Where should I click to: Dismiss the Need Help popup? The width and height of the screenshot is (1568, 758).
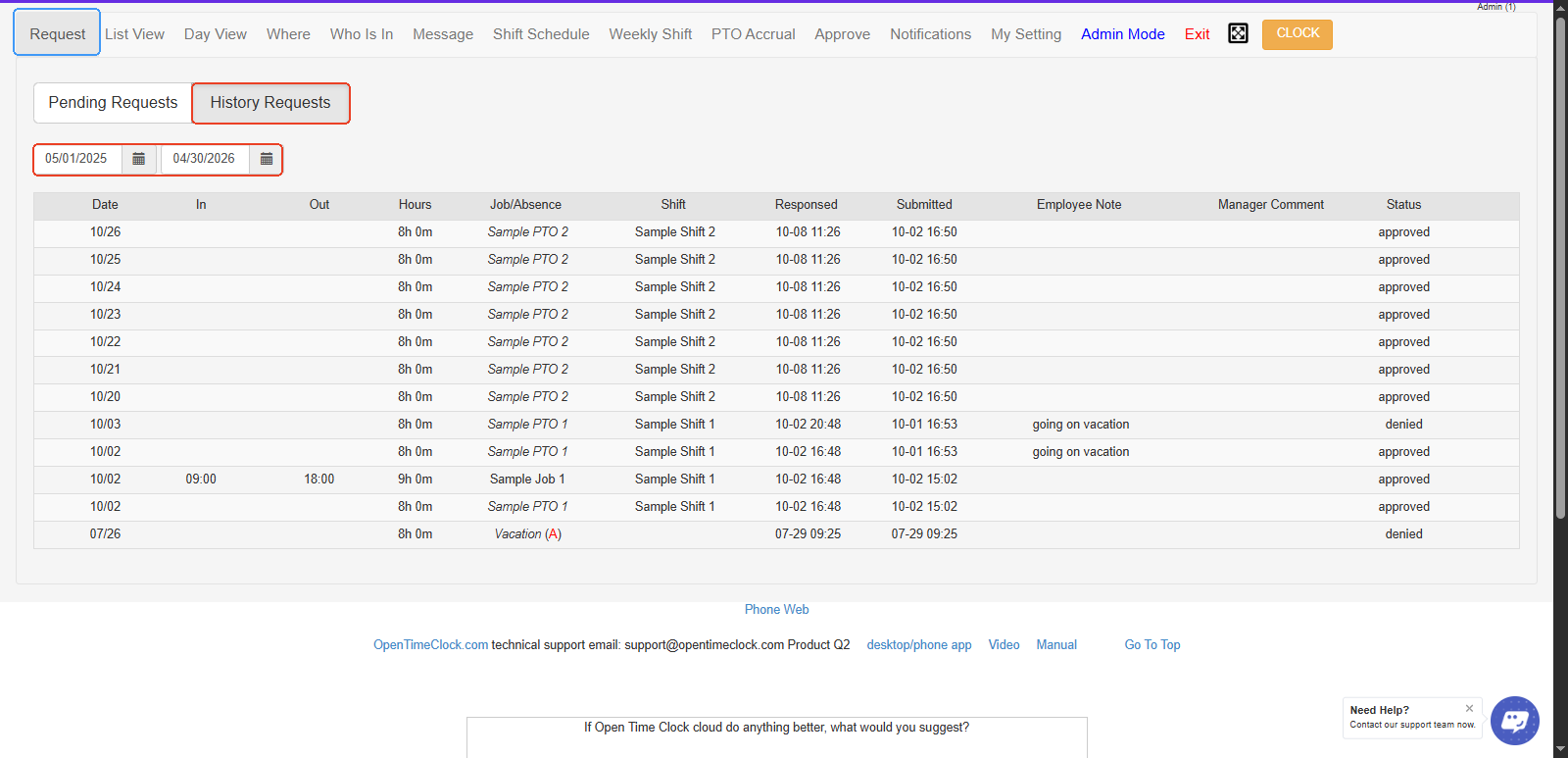coord(1469,708)
